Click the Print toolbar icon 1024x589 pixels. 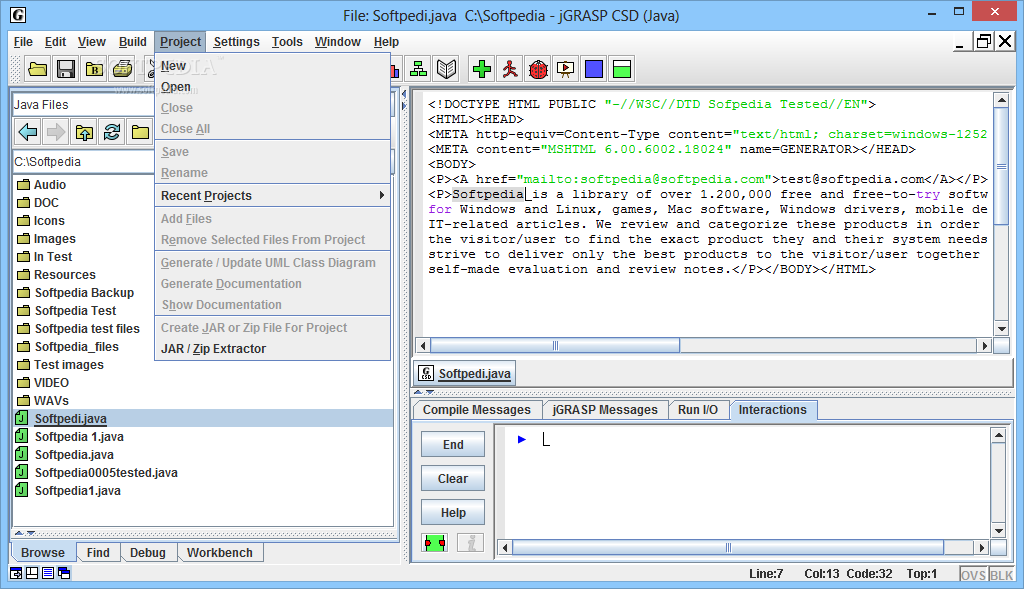pos(122,69)
